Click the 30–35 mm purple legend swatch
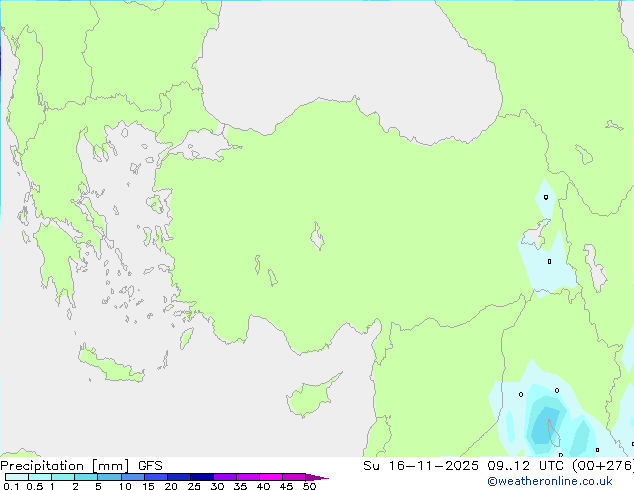Screen dimensions: 634x490 [x=224, y=477]
